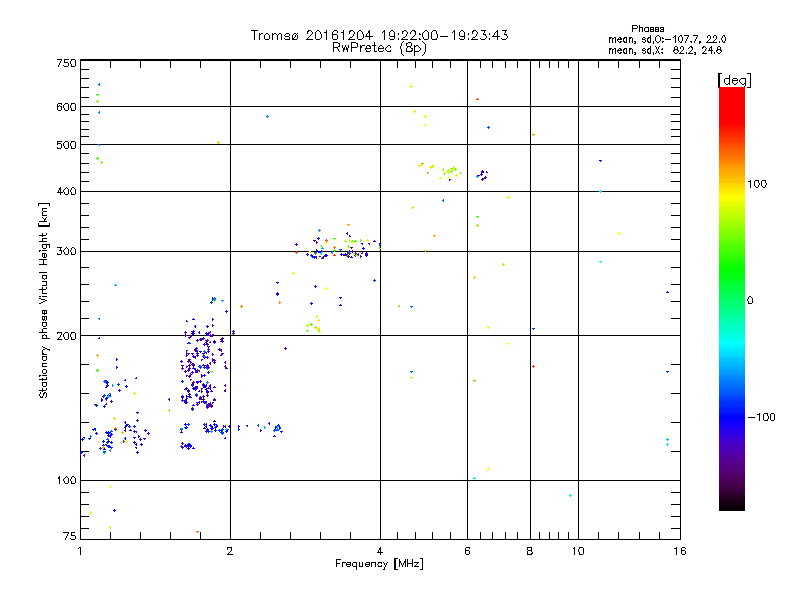Click the colorbar tick label '0'
This screenshot has height=600, width=800.
(x=750, y=301)
